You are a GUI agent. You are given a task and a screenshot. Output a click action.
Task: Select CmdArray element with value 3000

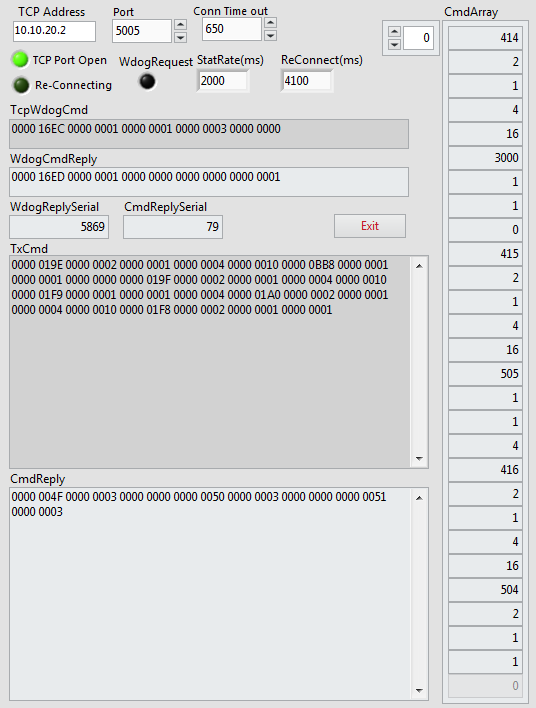485,158
